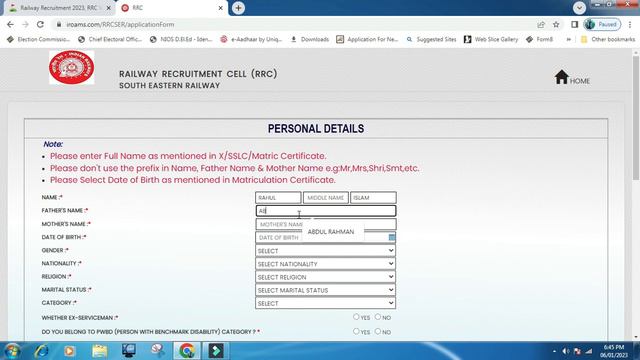Select NO for Whether Ex-Serviceman
This screenshot has width=640, height=360.
click(x=378, y=317)
